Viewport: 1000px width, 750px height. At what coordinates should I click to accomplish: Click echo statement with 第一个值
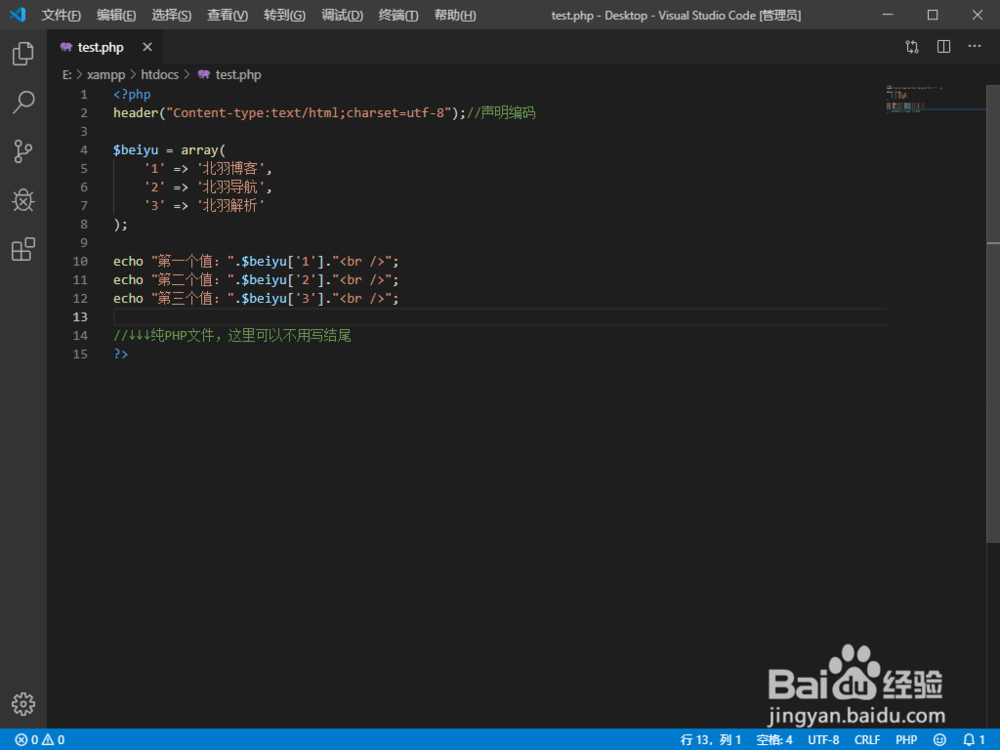coord(256,261)
